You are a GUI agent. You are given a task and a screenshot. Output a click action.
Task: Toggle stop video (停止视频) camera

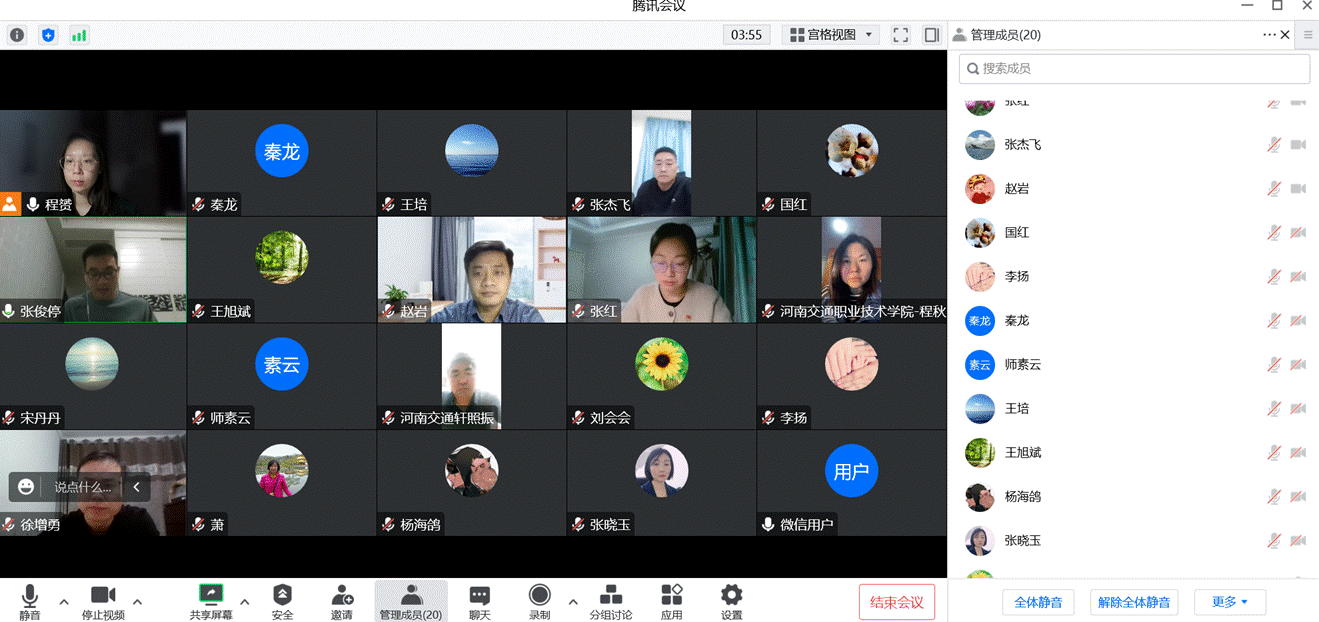tap(103, 596)
